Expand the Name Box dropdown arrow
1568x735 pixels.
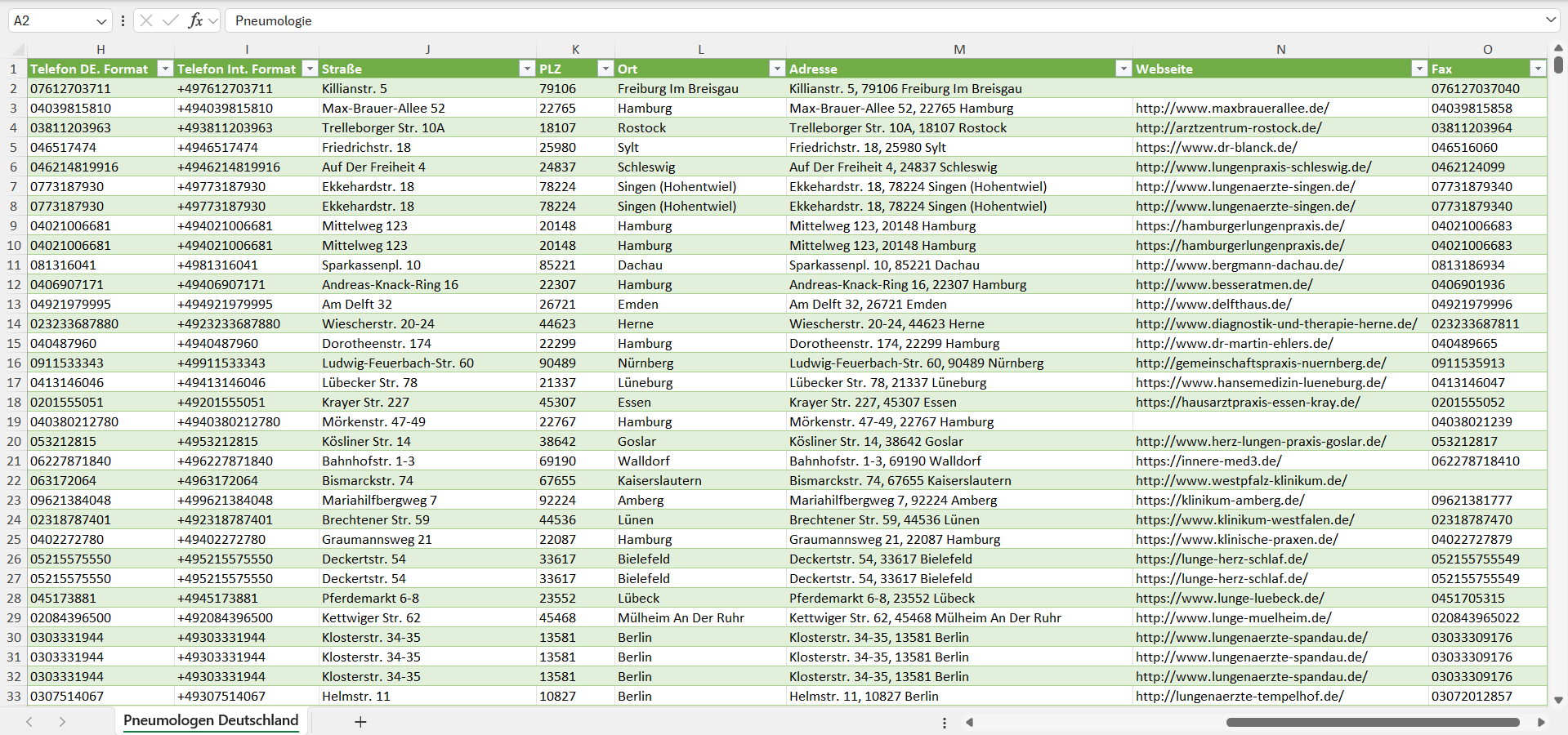pos(101,20)
